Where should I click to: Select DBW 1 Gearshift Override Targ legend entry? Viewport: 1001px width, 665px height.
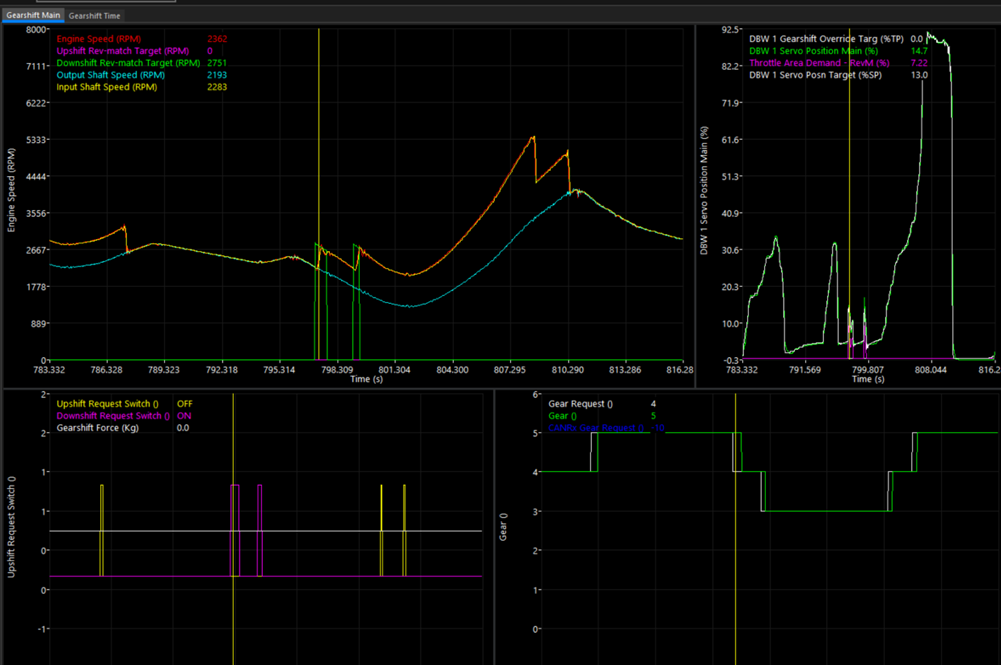(826, 39)
